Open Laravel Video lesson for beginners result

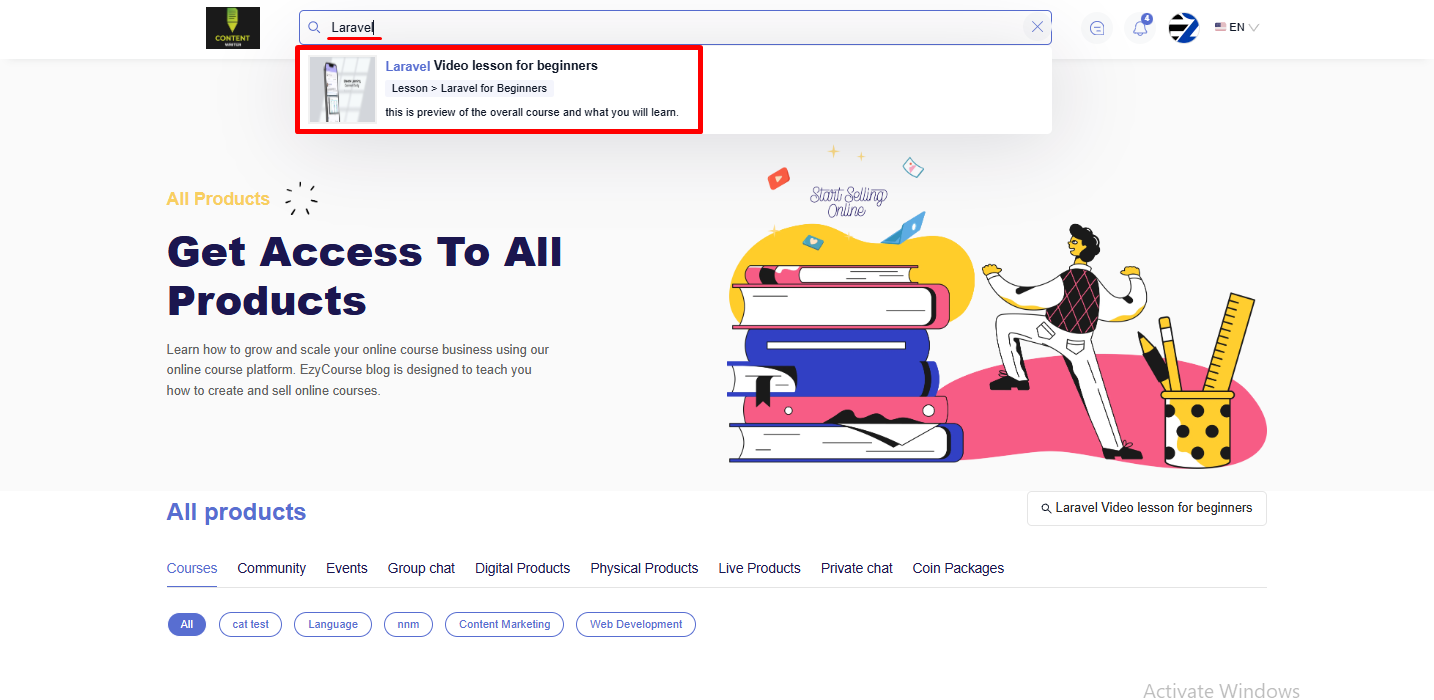491,66
